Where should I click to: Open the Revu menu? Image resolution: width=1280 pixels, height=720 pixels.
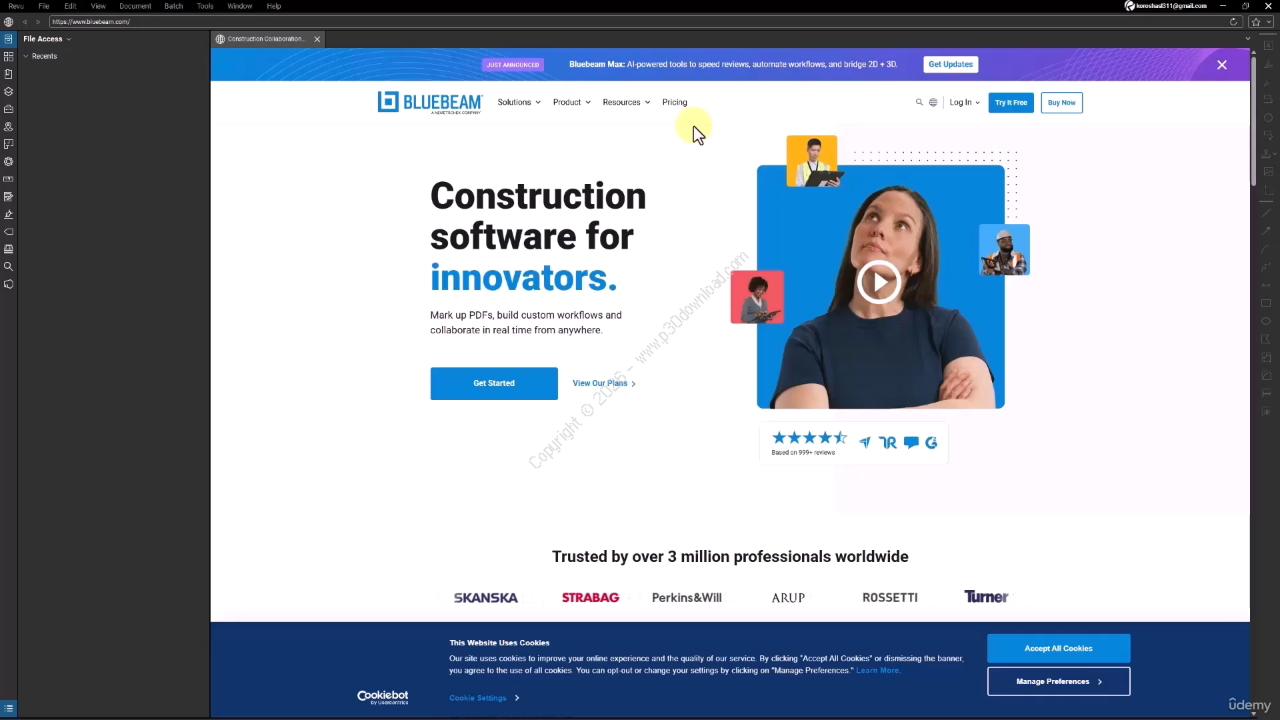click(x=16, y=6)
